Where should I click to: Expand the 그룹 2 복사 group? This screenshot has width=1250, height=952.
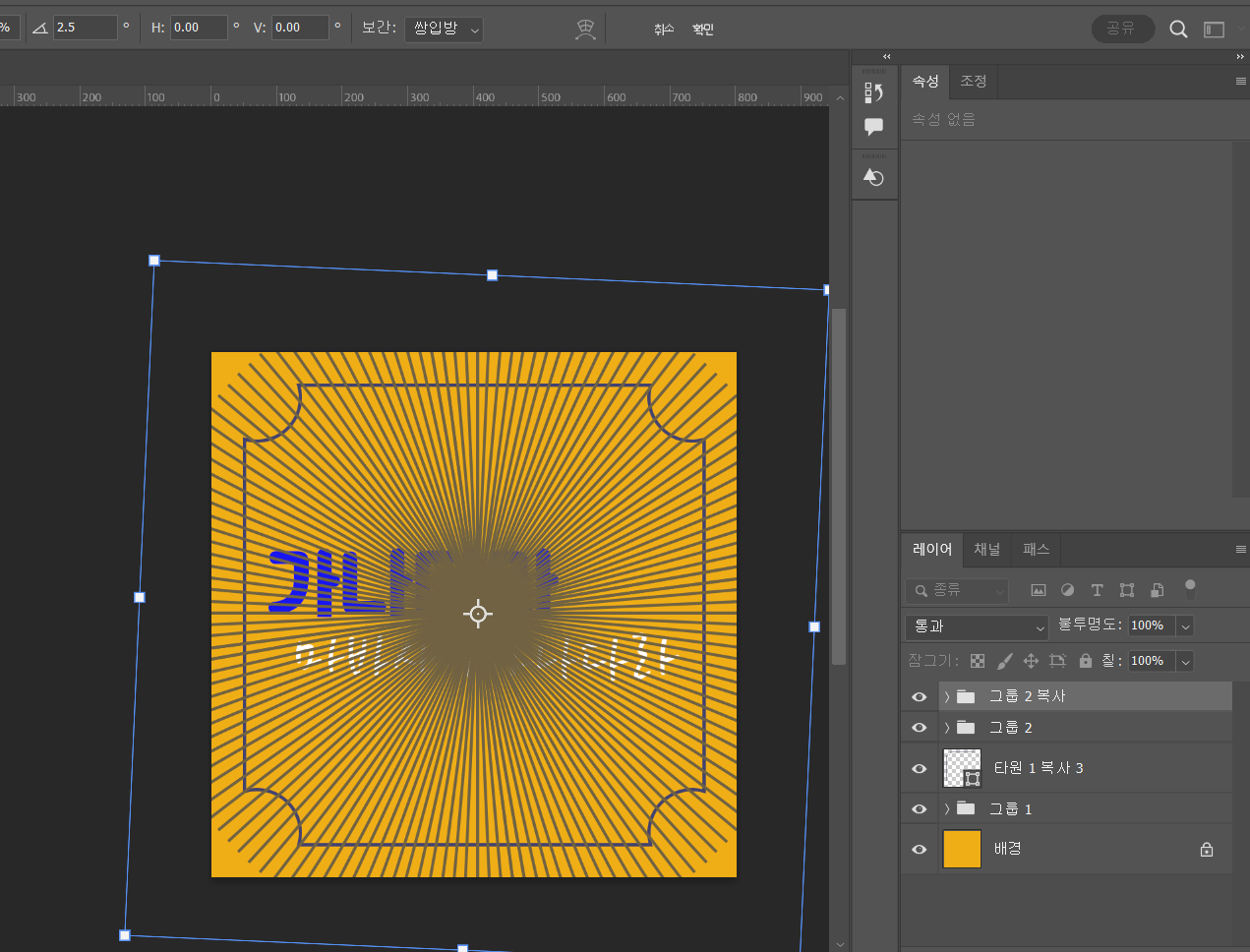point(947,696)
